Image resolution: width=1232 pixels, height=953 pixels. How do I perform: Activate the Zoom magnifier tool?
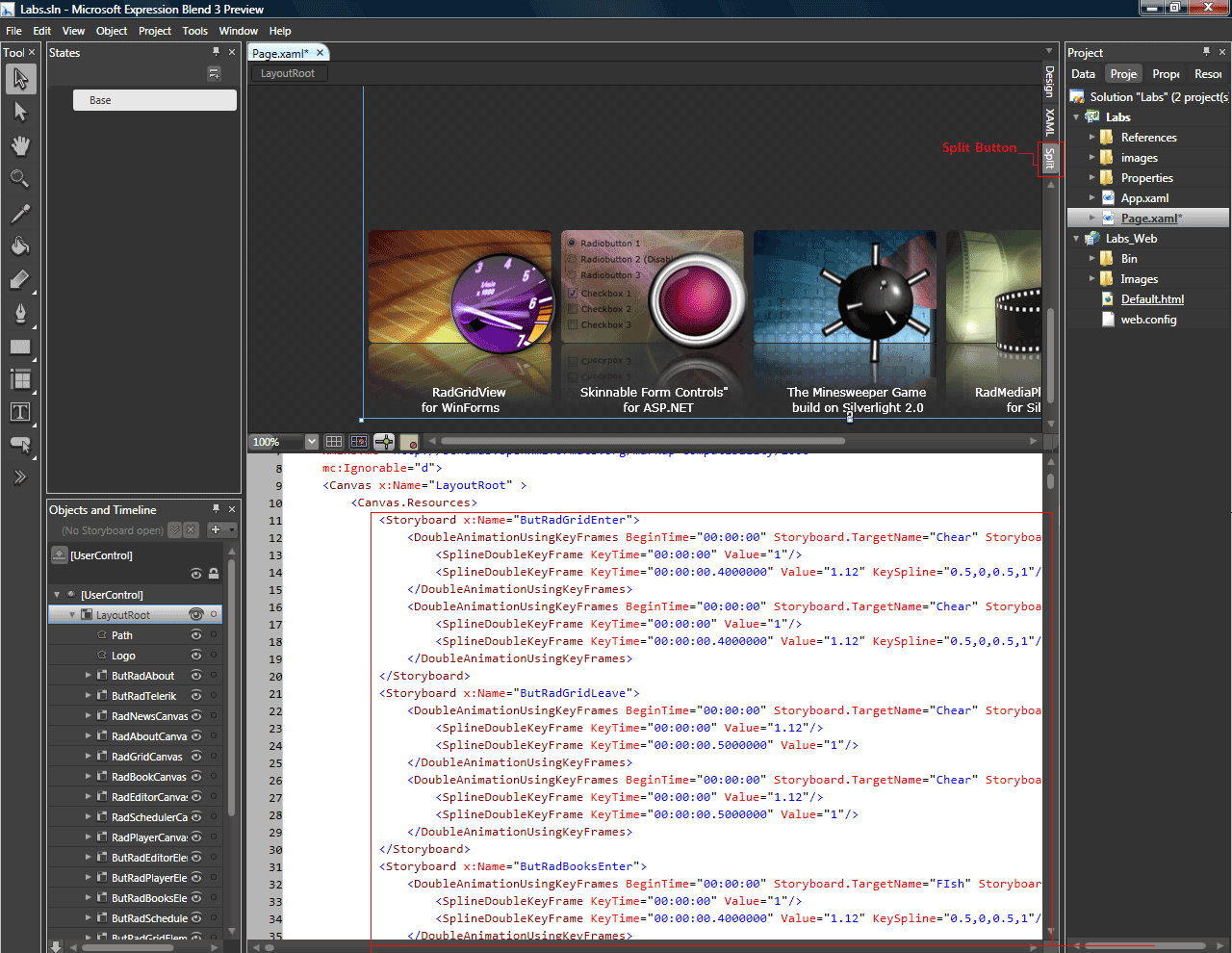click(20, 179)
